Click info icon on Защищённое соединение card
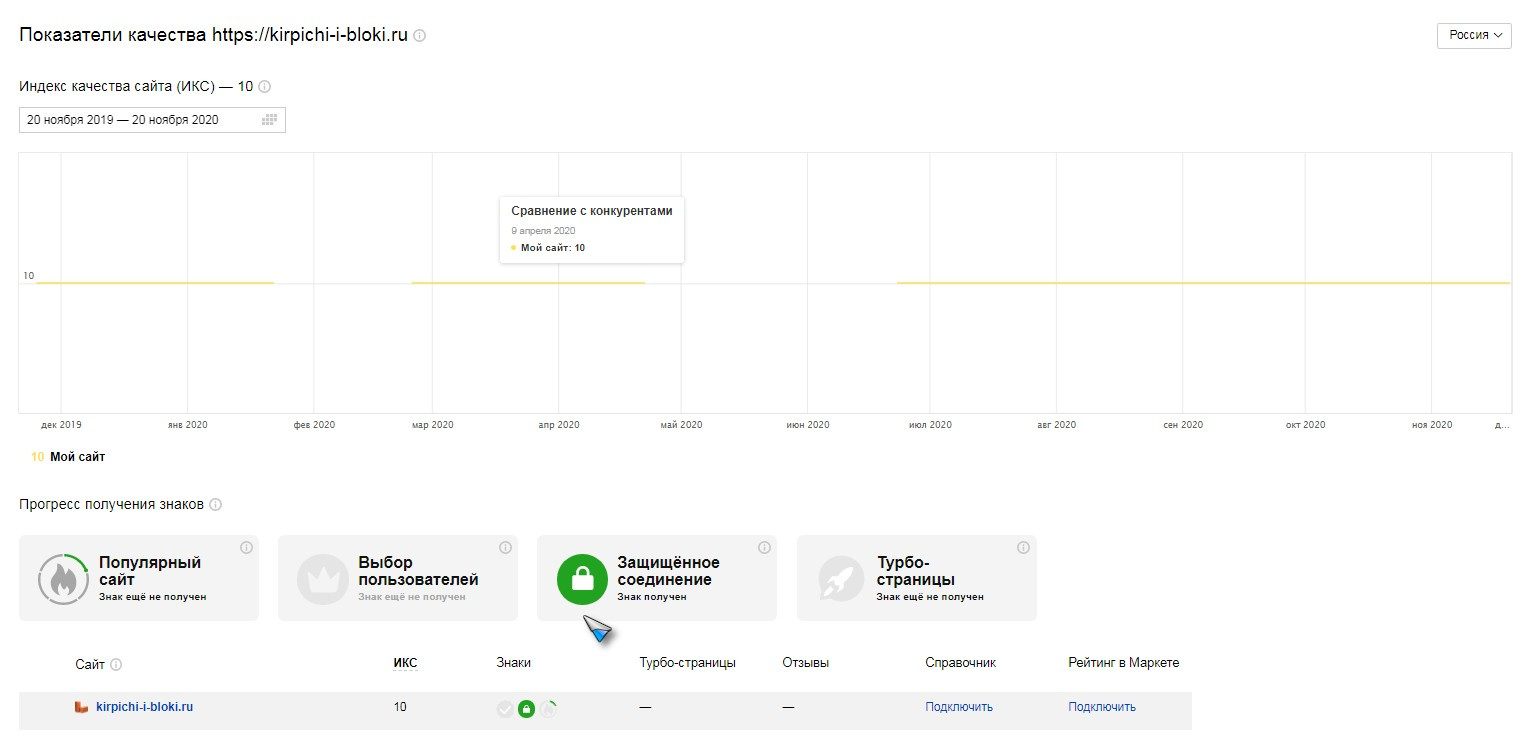 pos(764,548)
